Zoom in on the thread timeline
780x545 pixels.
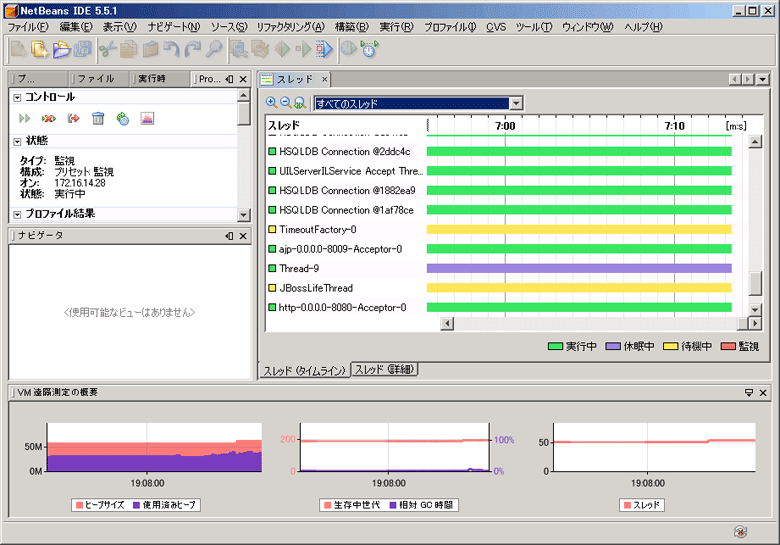coord(272,102)
